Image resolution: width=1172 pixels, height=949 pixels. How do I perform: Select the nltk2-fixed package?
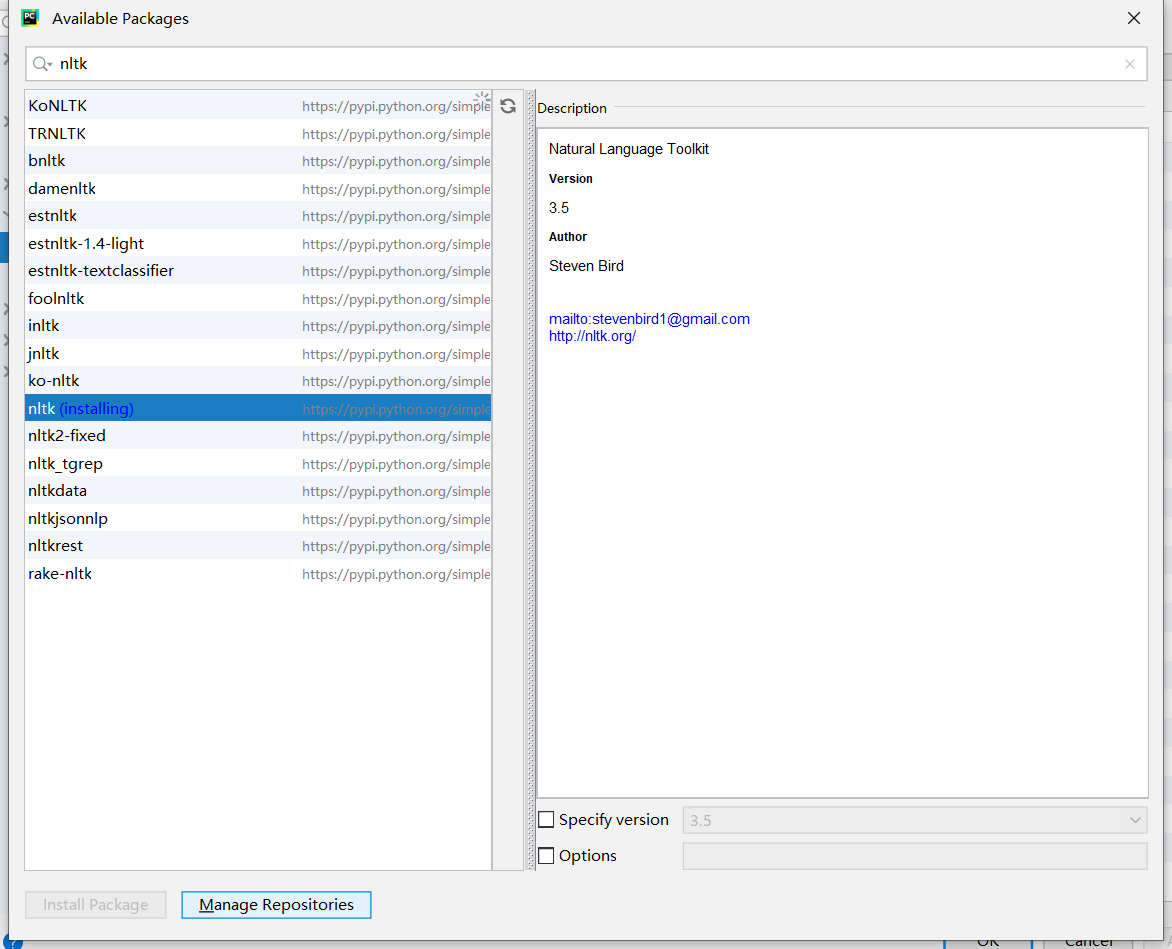pos(258,436)
